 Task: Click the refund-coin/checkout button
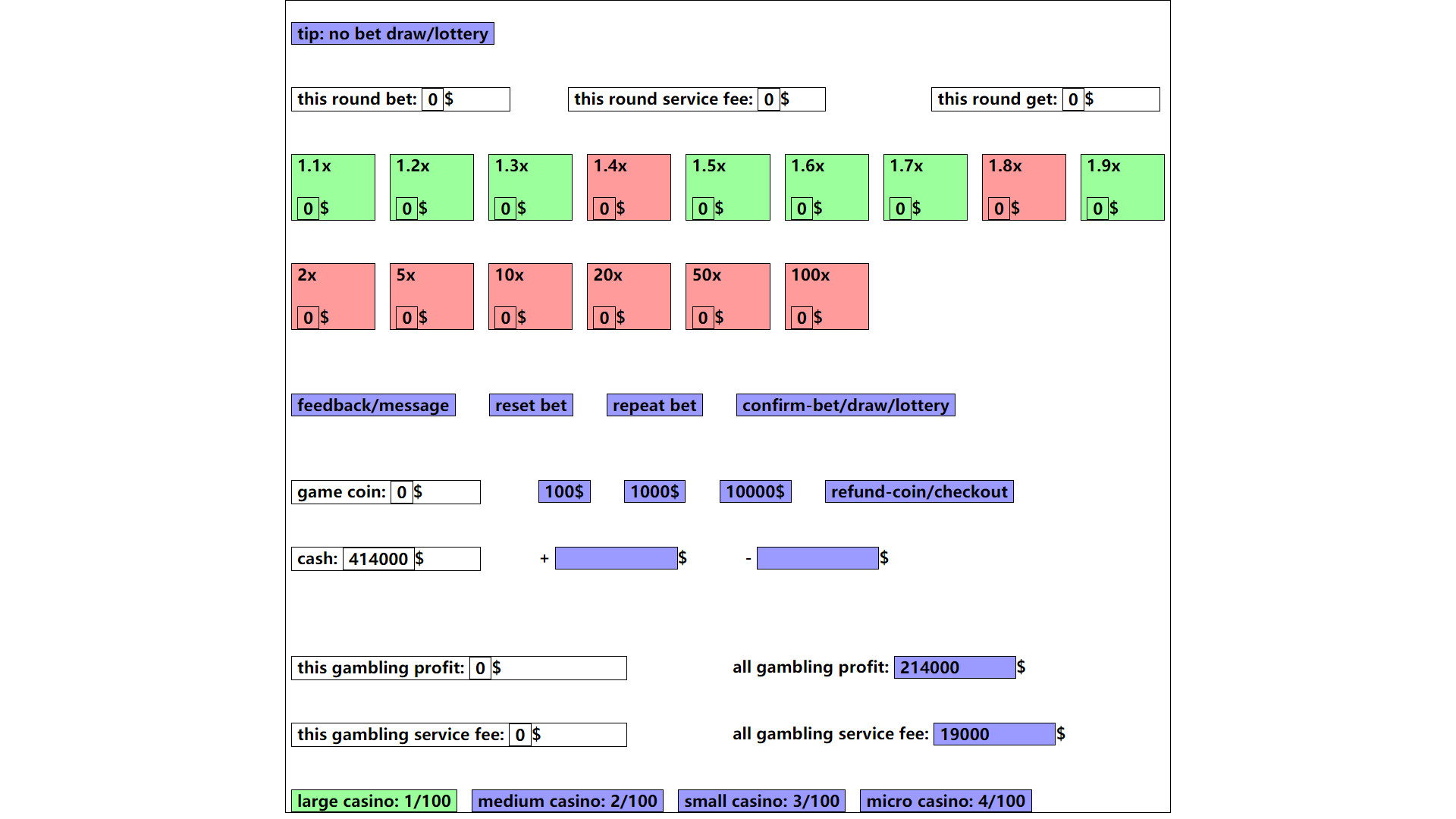[x=918, y=491]
